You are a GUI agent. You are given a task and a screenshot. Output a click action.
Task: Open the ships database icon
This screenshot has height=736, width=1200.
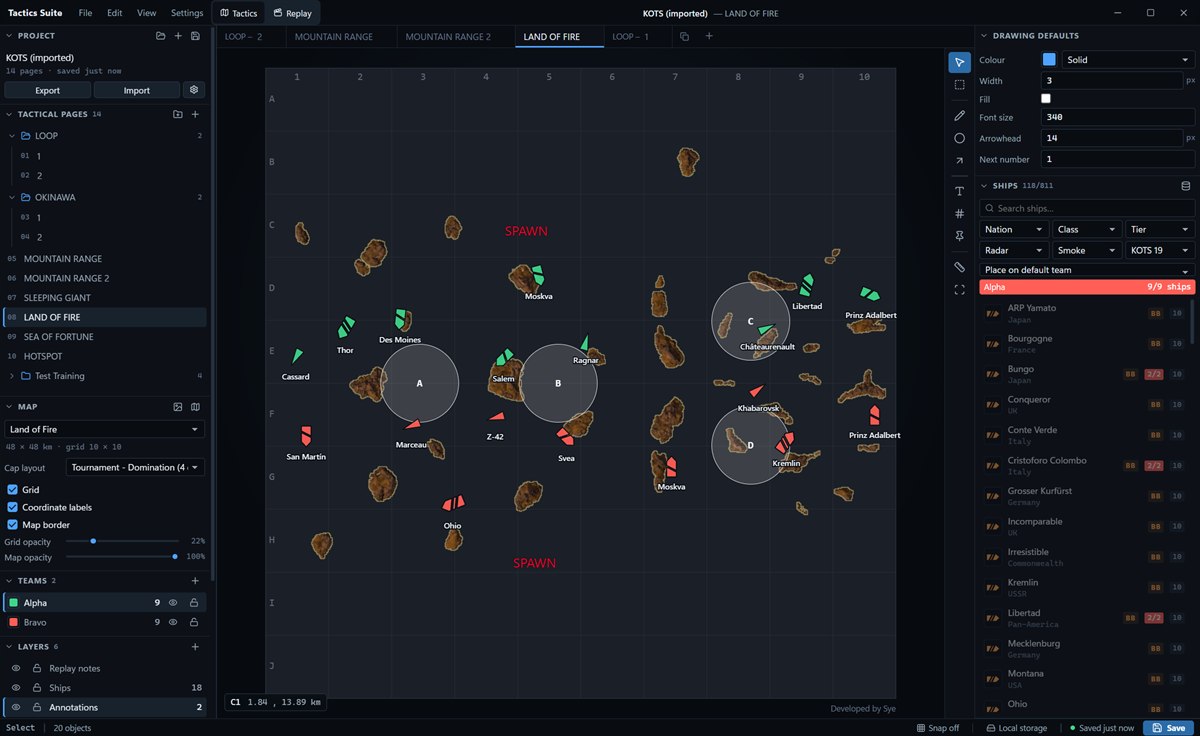point(1186,186)
